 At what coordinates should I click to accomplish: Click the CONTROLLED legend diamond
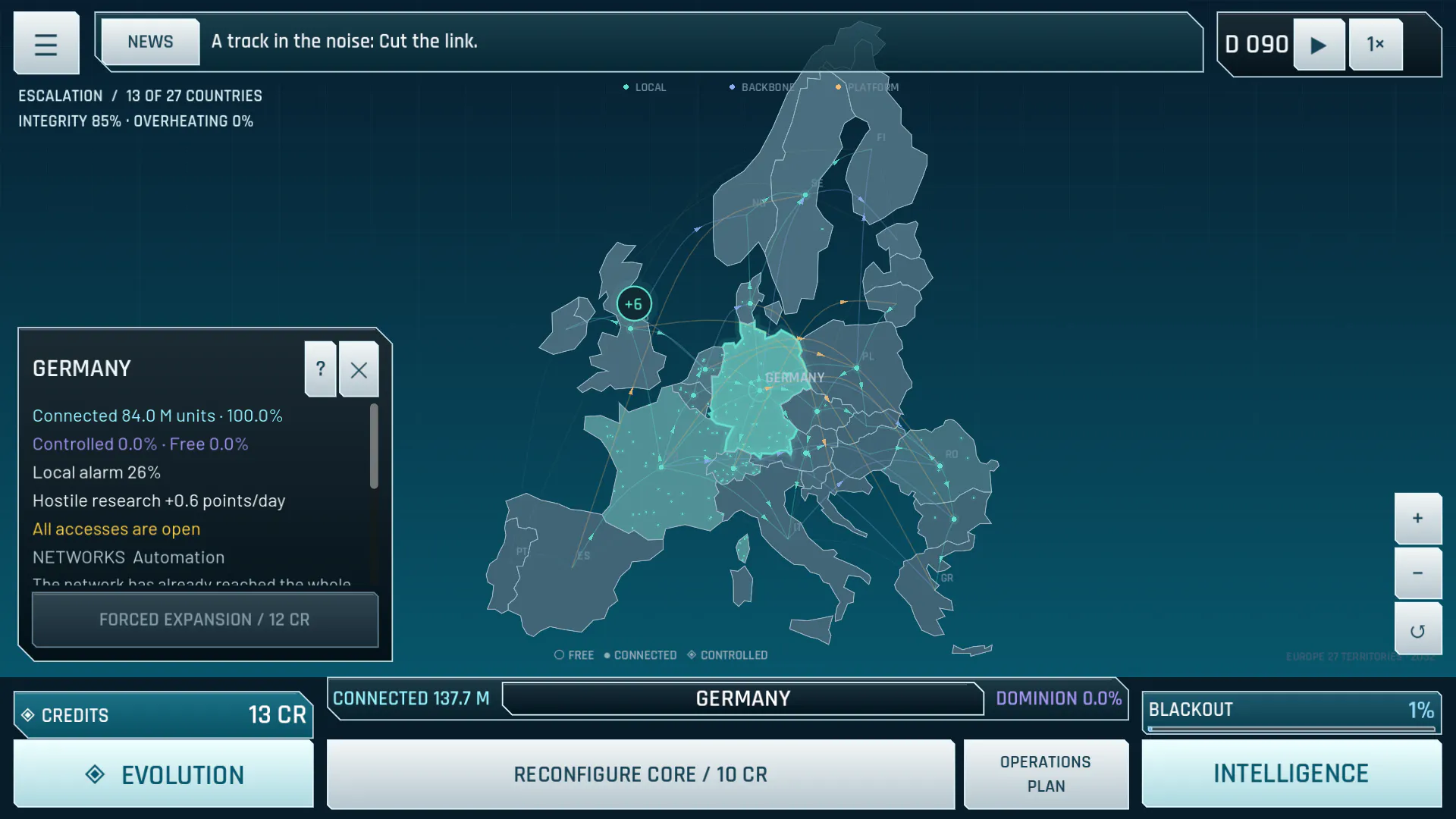click(x=692, y=654)
